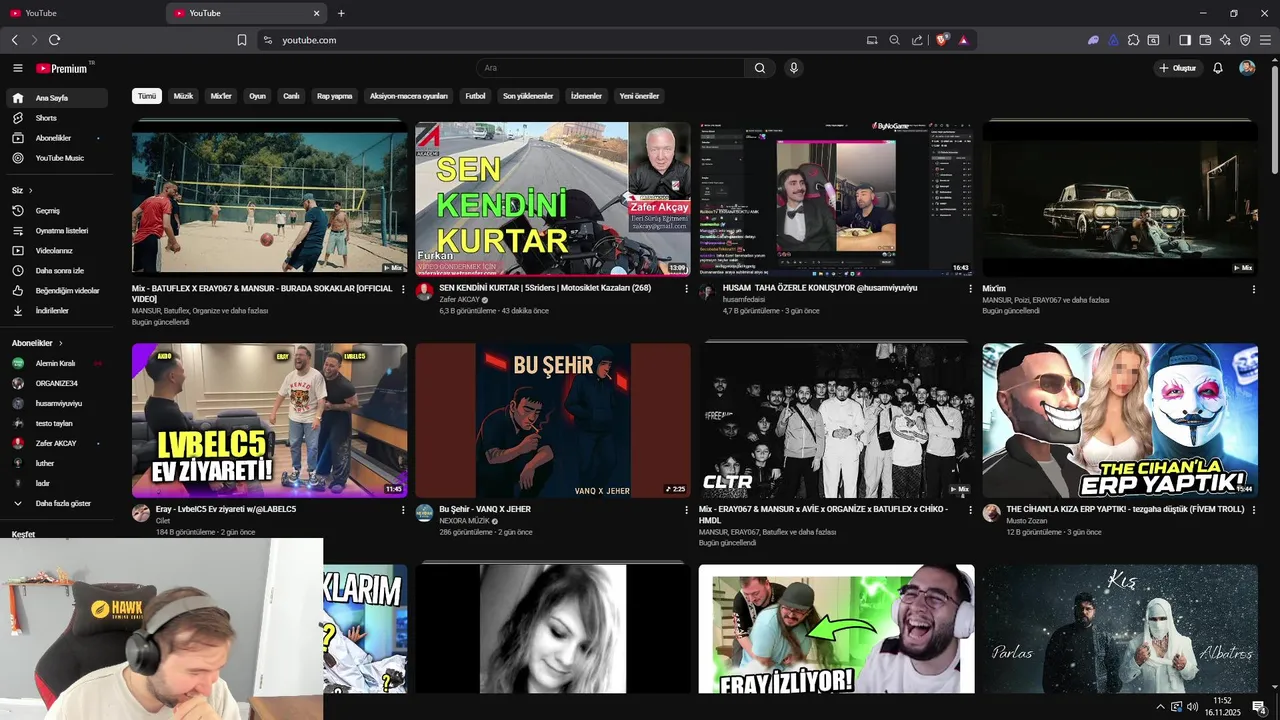Open options for THE CİHAN'LA KIZA ERP video

click(x=1253, y=509)
